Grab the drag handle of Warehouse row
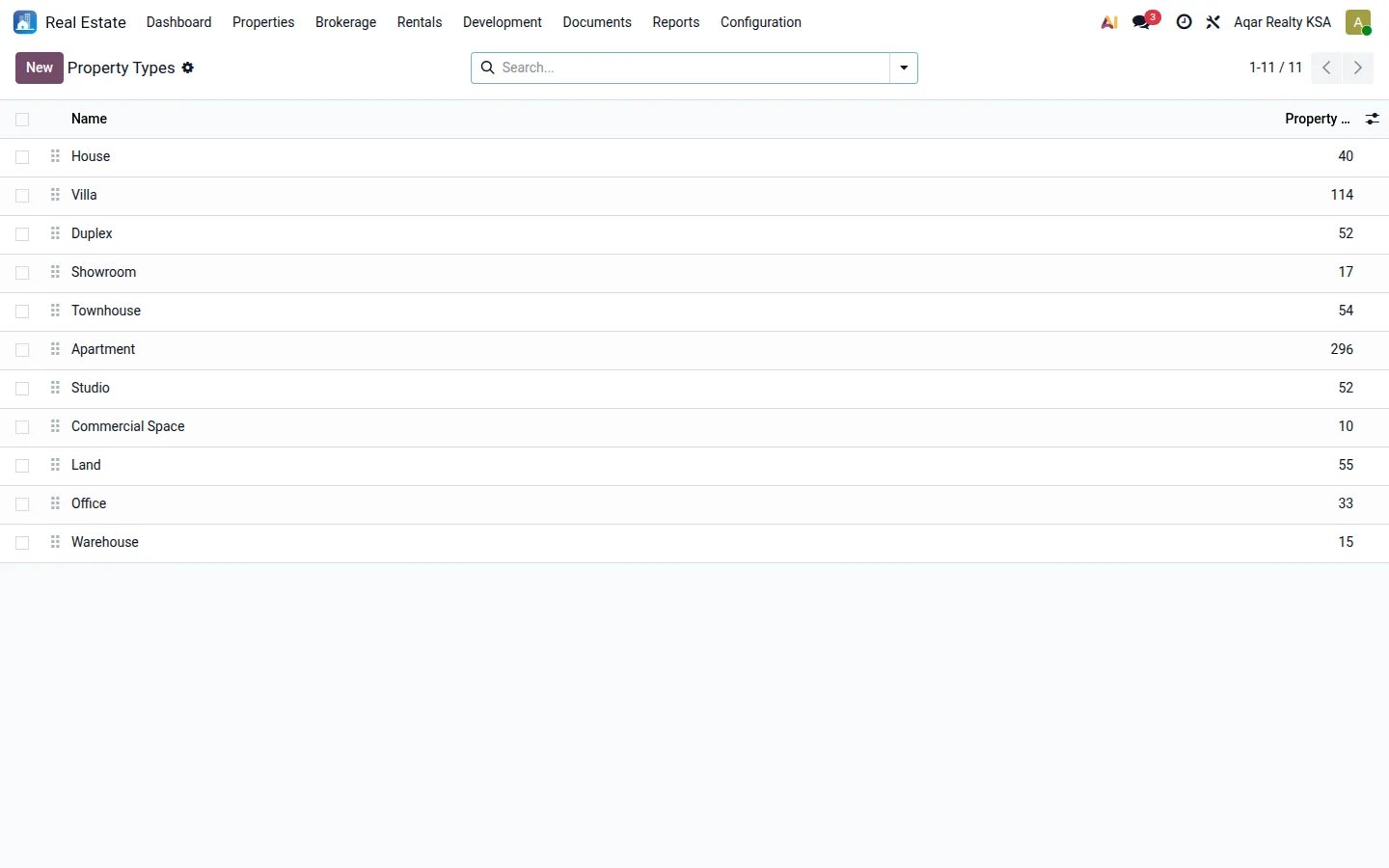 click(x=55, y=542)
